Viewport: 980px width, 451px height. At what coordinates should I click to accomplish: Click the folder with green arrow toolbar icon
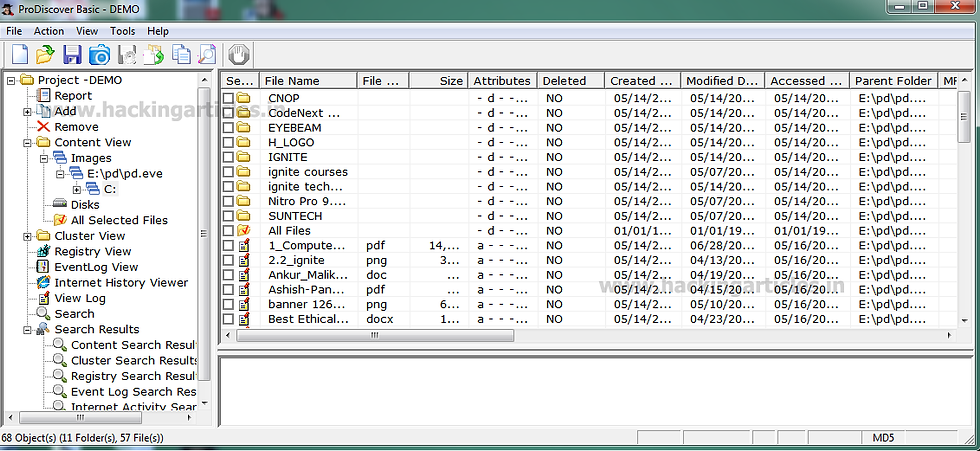[154, 55]
